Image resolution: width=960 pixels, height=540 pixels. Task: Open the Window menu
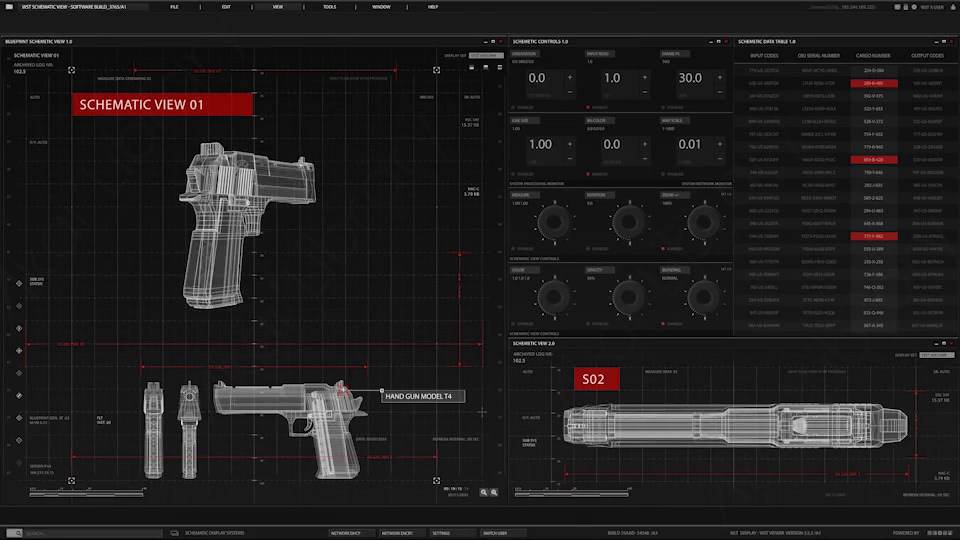pyautogui.click(x=381, y=7)
